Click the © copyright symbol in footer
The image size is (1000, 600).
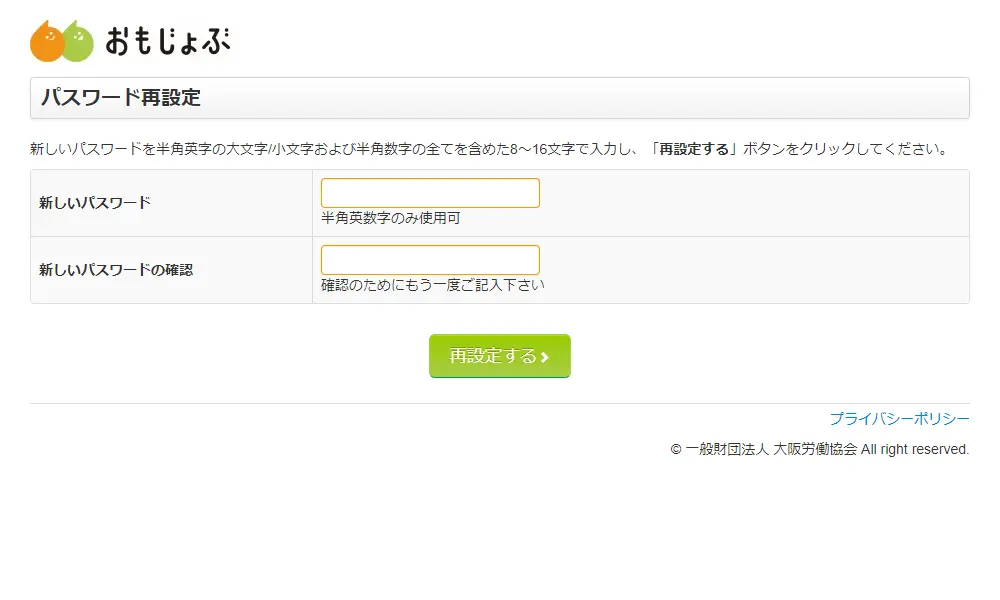[676, 450]
